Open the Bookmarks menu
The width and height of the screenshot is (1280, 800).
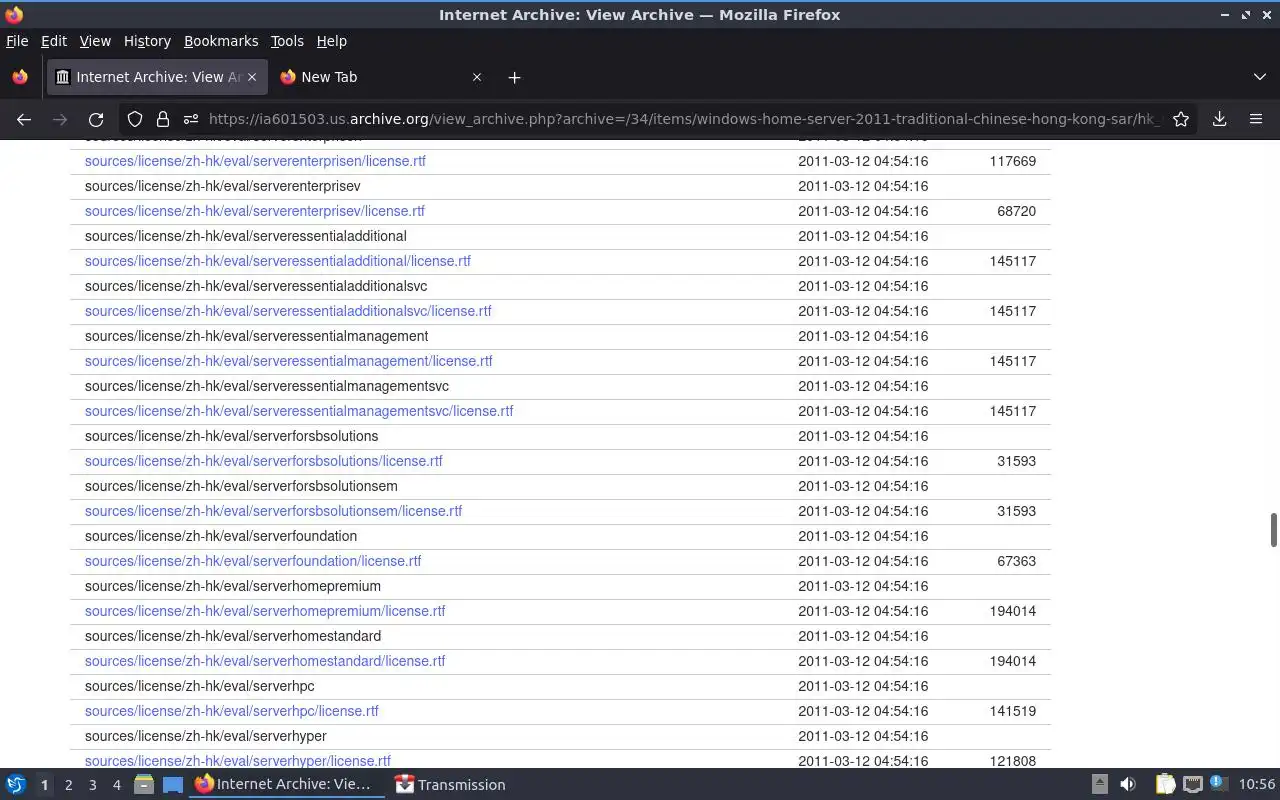tap(221, 41)
